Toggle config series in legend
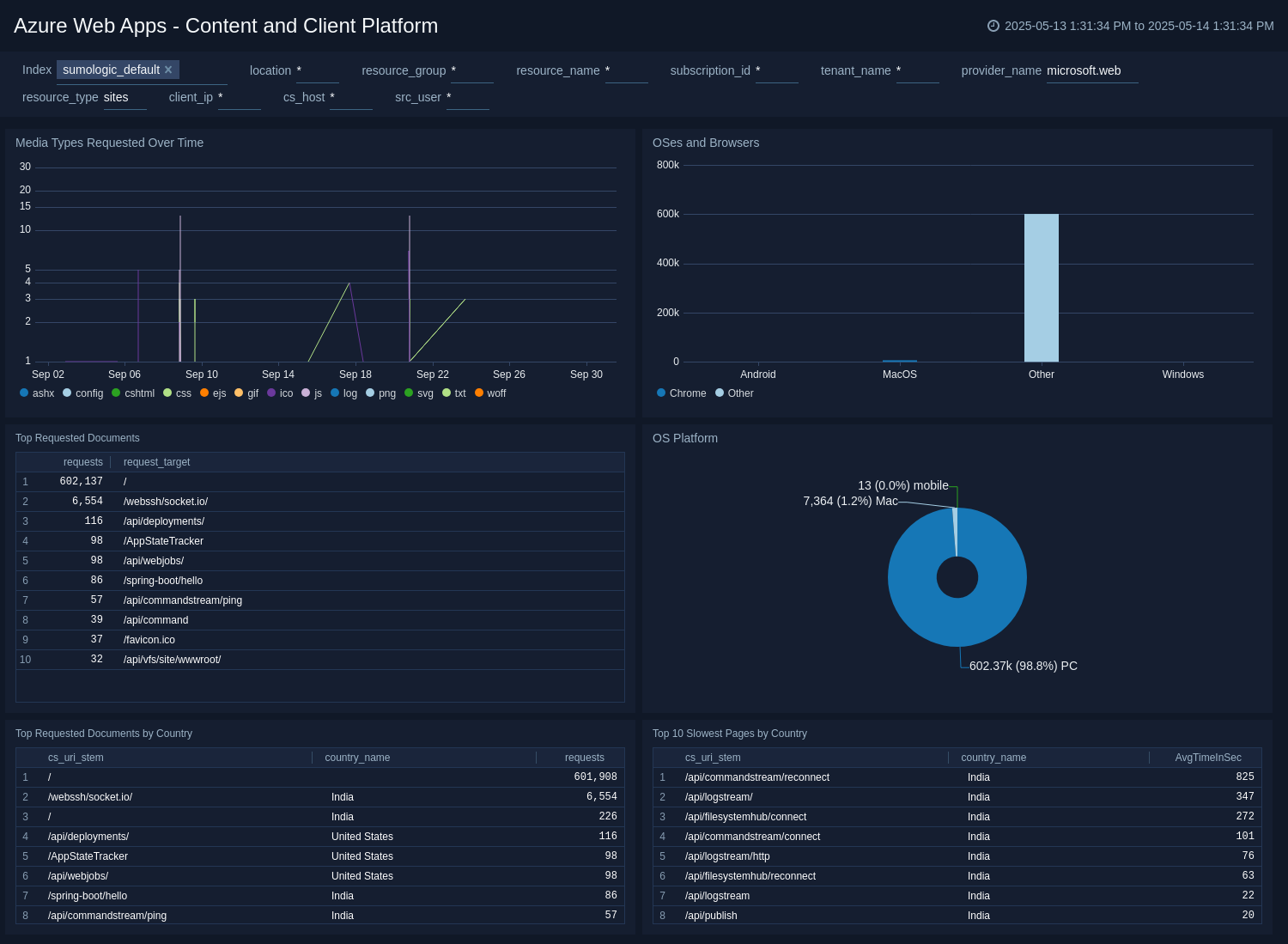Viewport: 1288px width, 944px height. (x=82, y=393)
